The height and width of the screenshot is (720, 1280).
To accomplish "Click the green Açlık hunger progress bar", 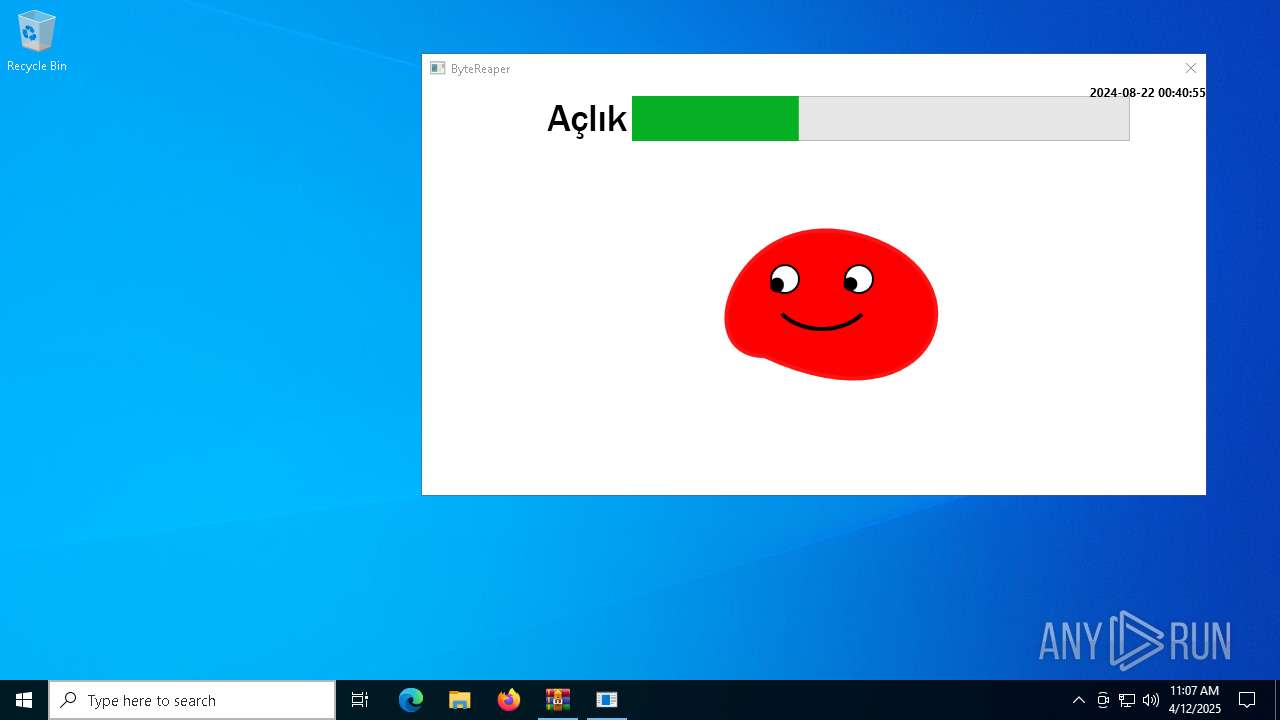I will pyautogui.click(x=880, y=118).
